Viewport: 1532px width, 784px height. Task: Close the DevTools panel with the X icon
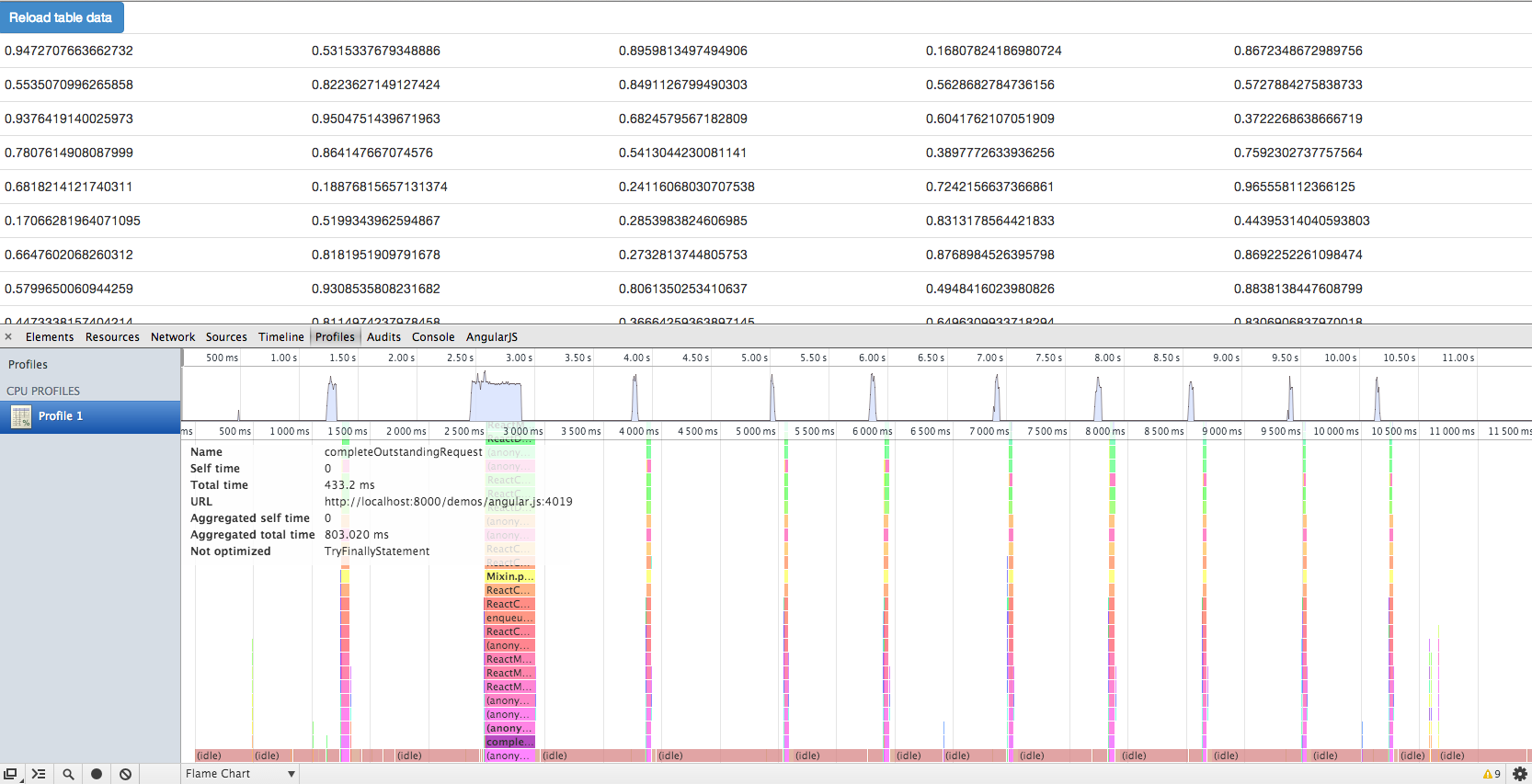[x=8, y=337]
